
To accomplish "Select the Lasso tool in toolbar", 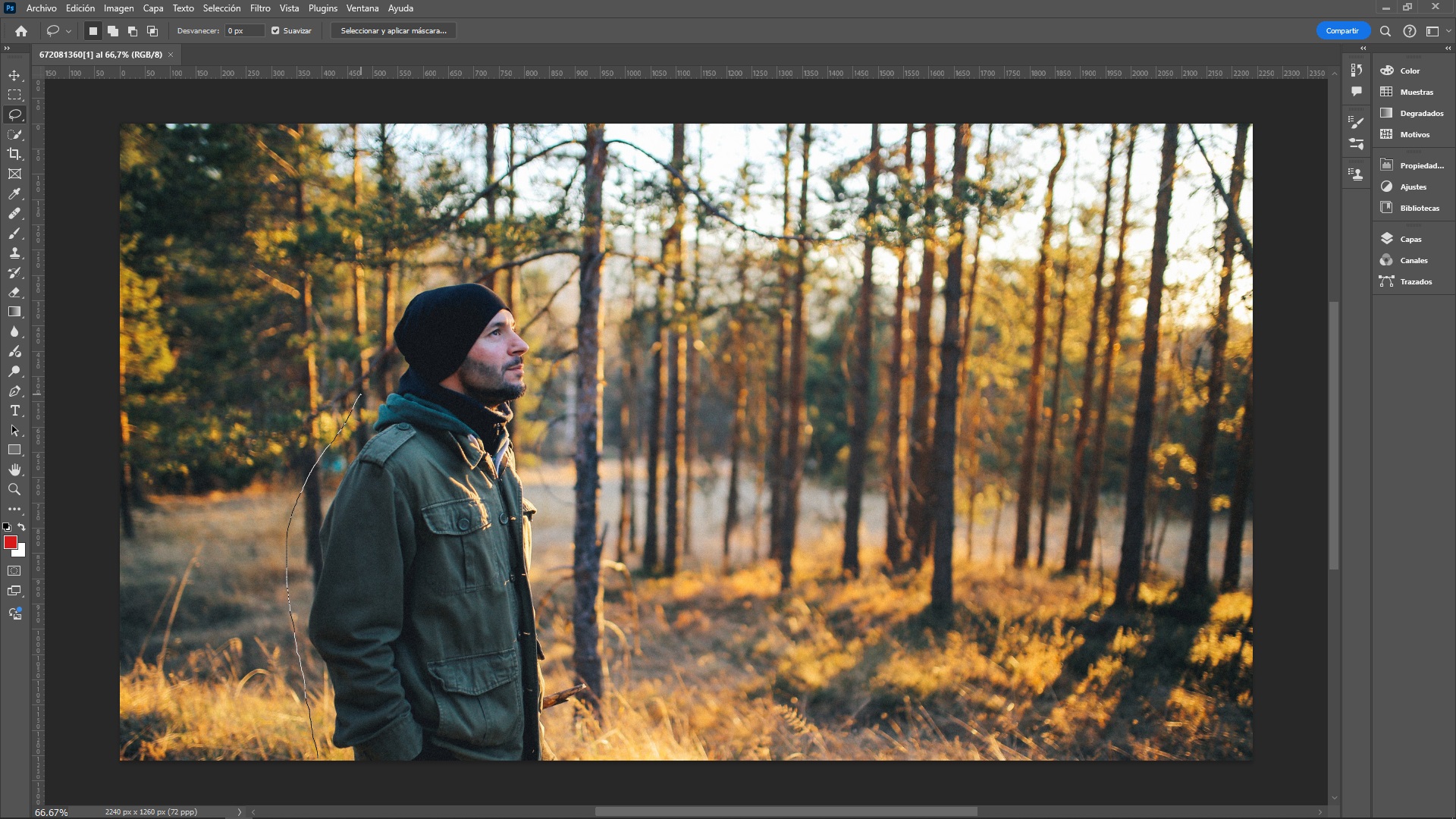I will (14, 115).
